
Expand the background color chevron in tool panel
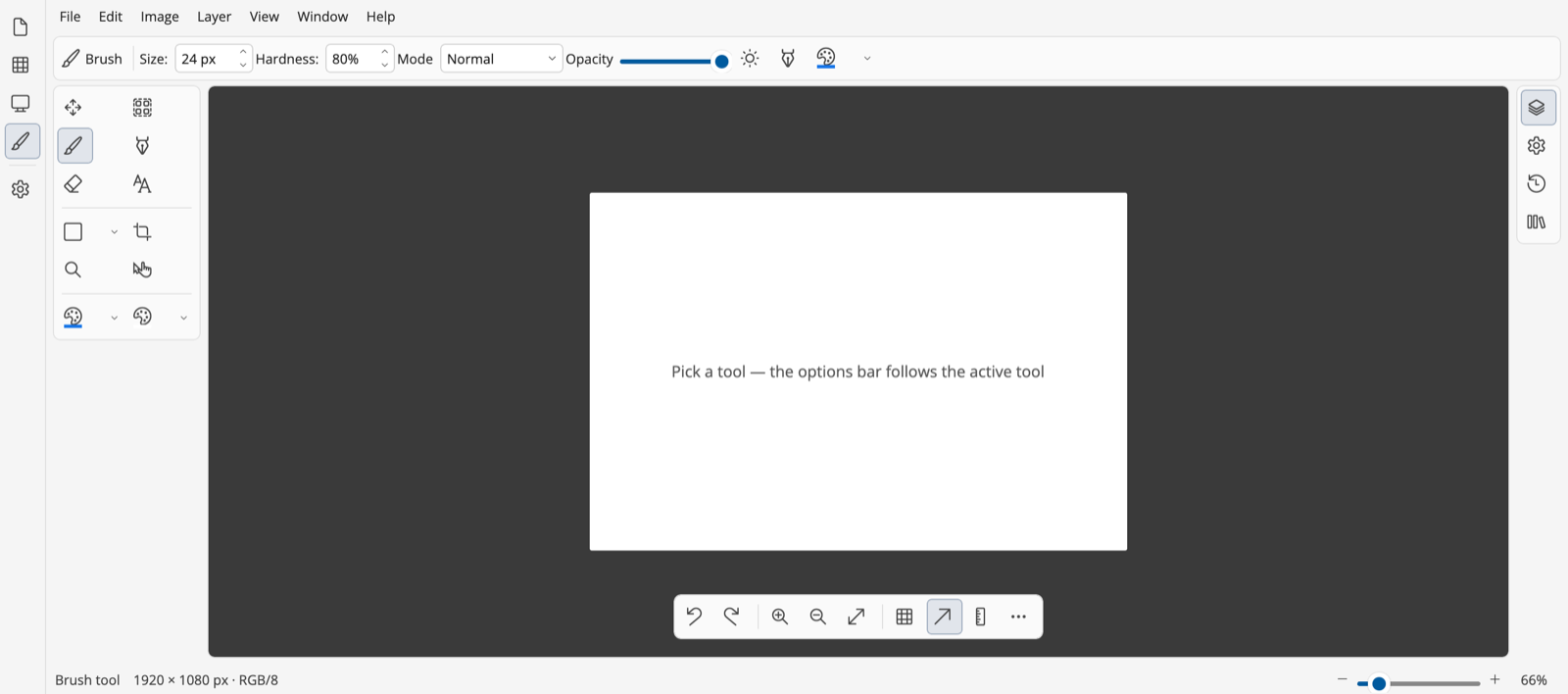tap(183, 318)
